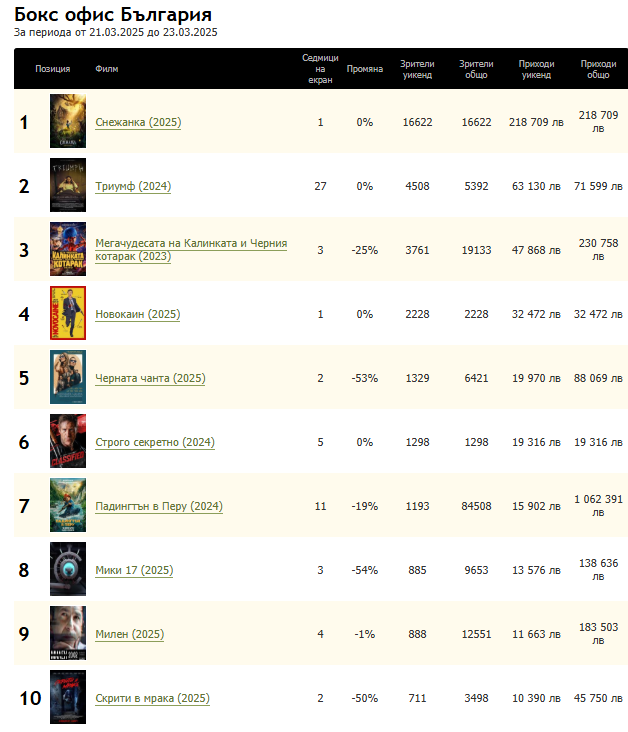Click the Черната чанта poster thumbnail
This screenshot has width=628, height=732.
(x=68, y=378)
